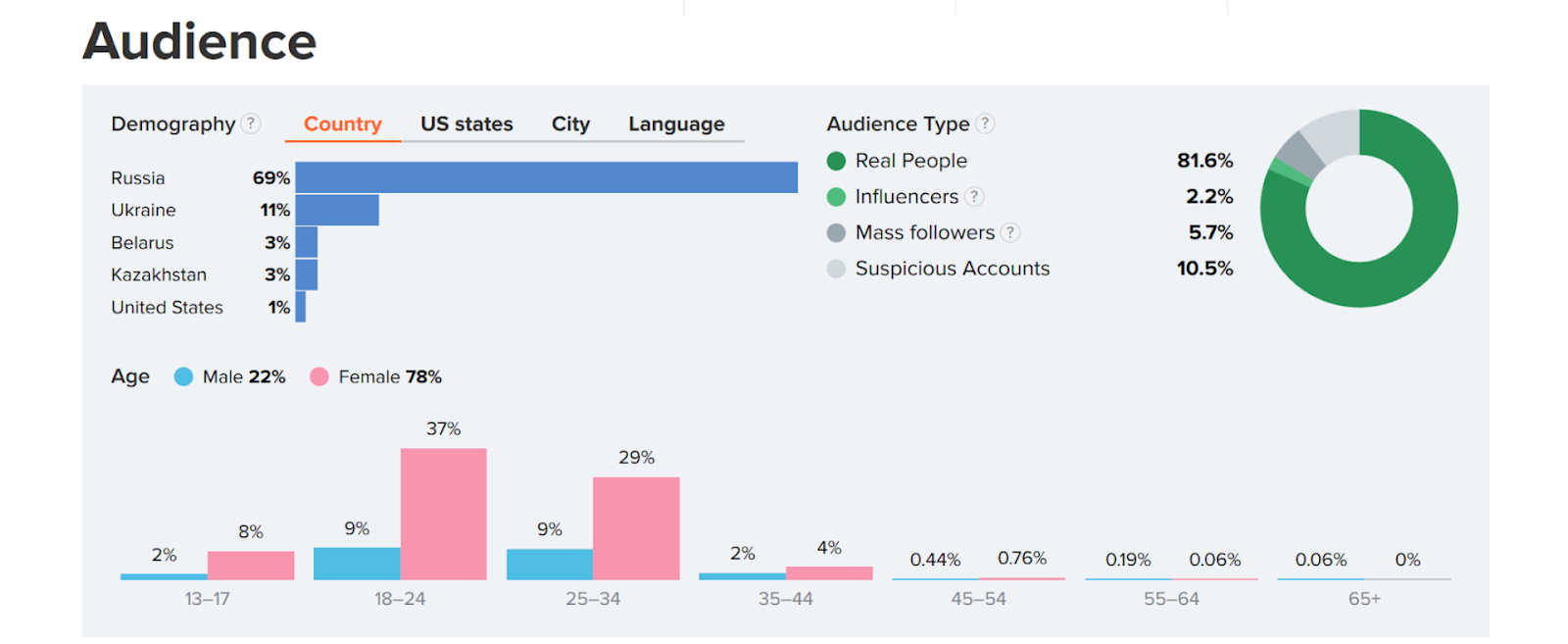Click the Real People percentage value

pyautogui.click(x=1204, y=160)
